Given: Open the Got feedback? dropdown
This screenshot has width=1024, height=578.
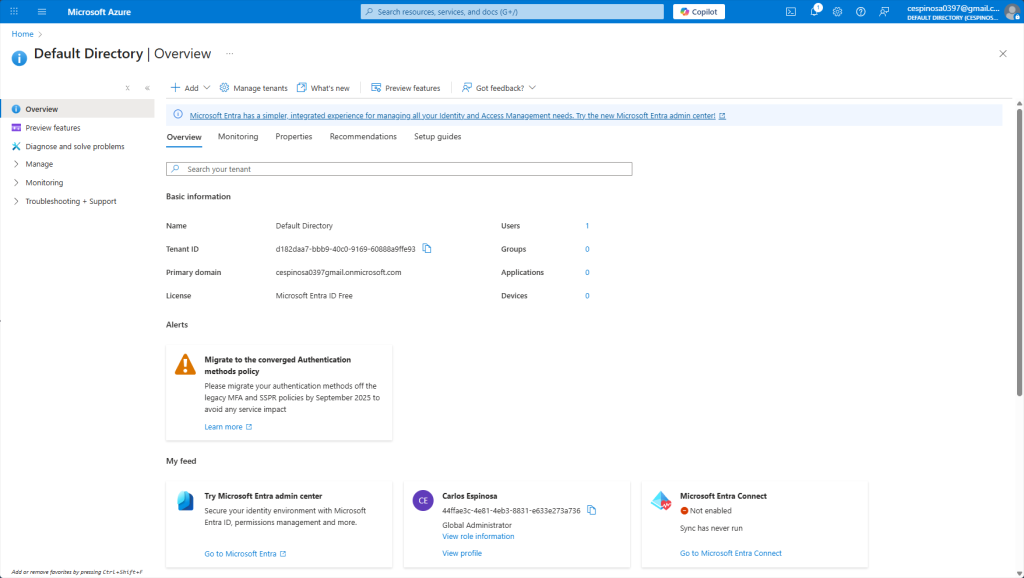Looking at the screenshot, I should (x=498, y=88).
